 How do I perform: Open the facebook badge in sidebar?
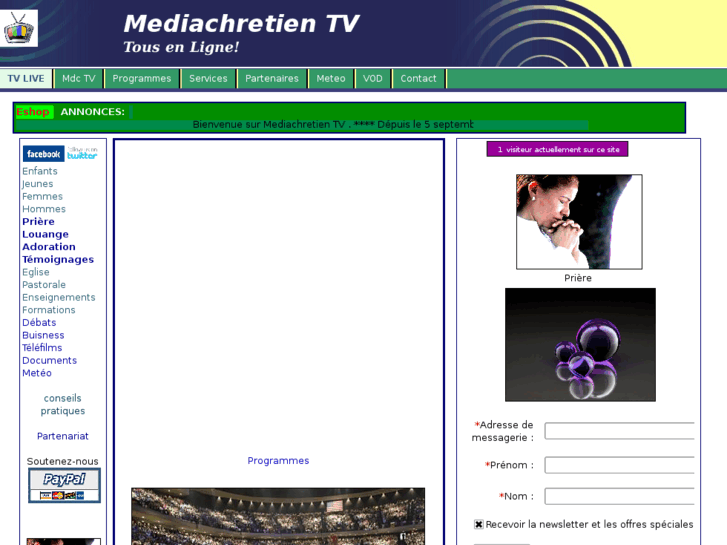(x=44, y=154)
